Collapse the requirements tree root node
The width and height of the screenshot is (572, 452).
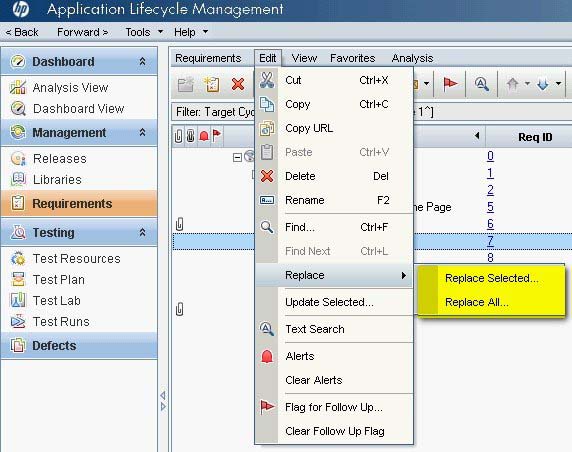[237, 157]
